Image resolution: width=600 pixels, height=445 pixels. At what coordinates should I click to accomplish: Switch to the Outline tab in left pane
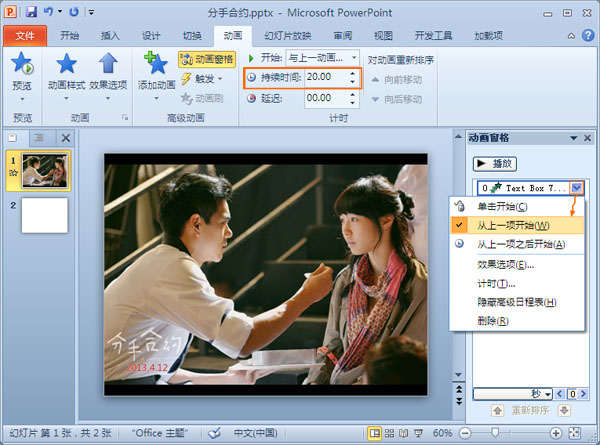[x=39, y=138]
